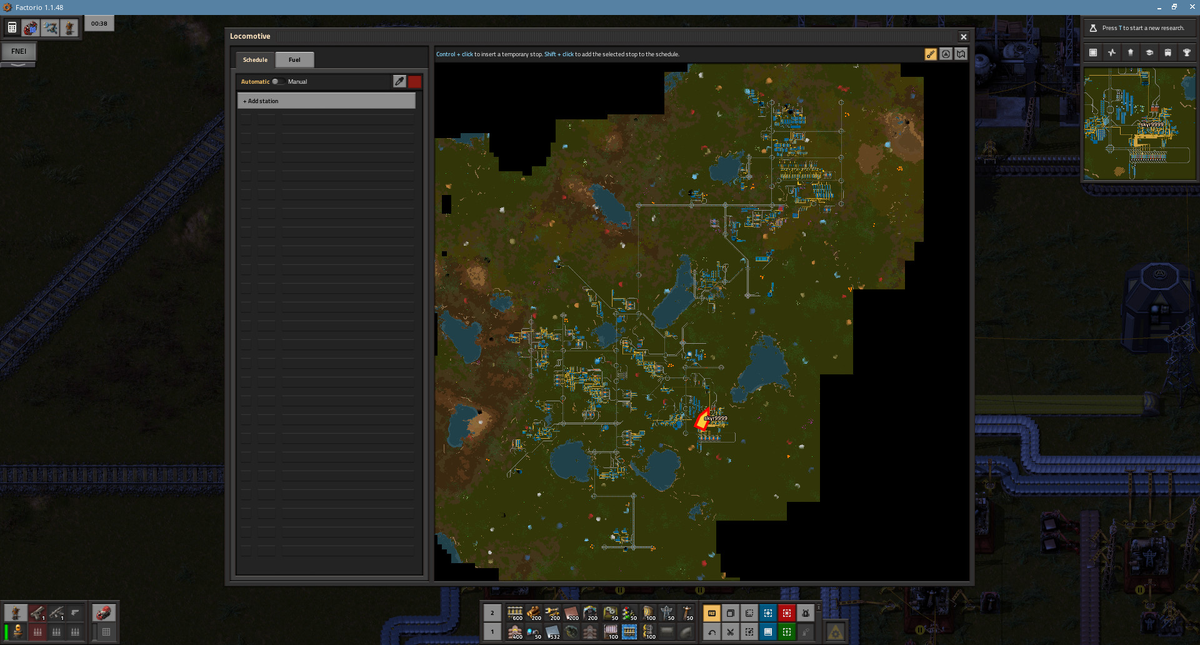Click the minimap thumbnail
This screenshot has width=1200, height=645.
click(1140, 123)
